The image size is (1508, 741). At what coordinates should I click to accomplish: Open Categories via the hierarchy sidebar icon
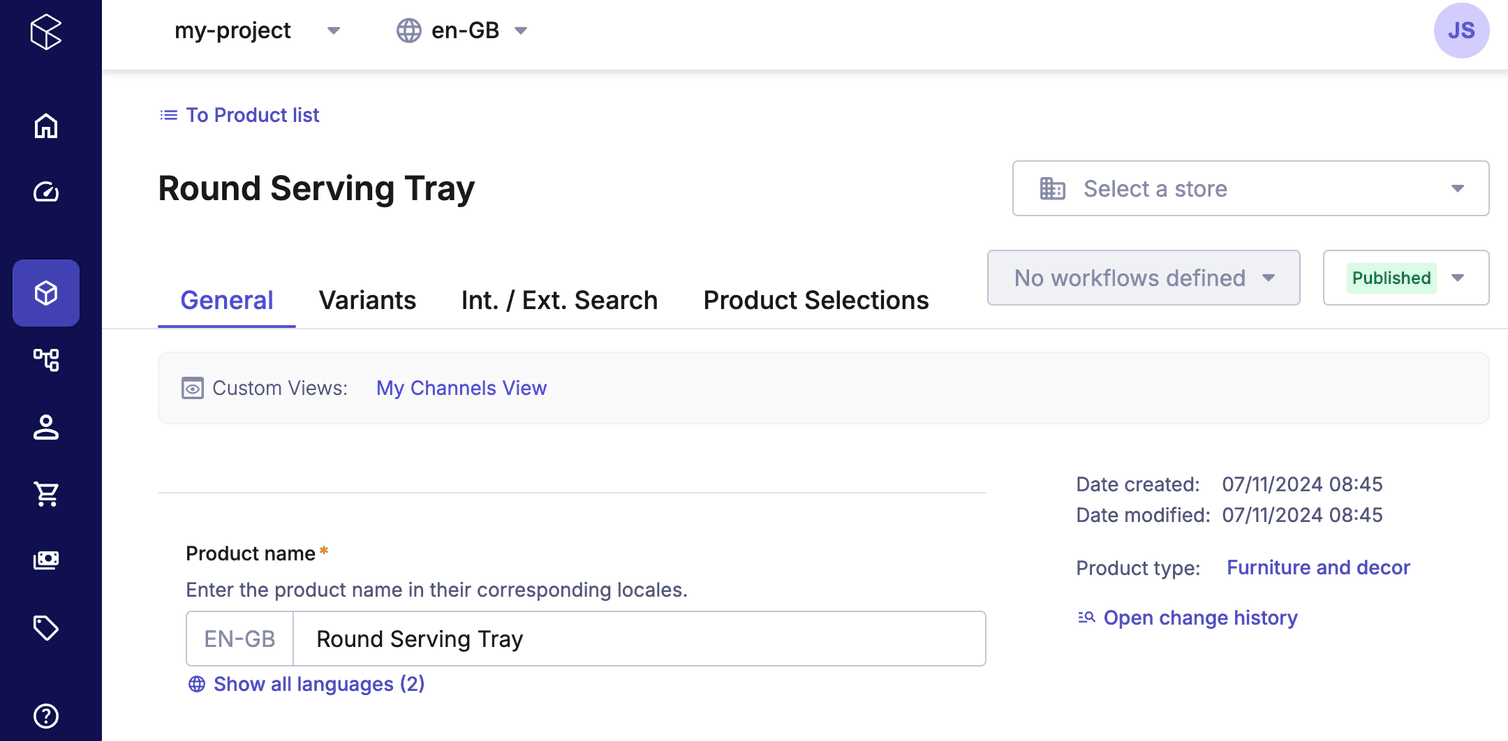coord(46,360)
